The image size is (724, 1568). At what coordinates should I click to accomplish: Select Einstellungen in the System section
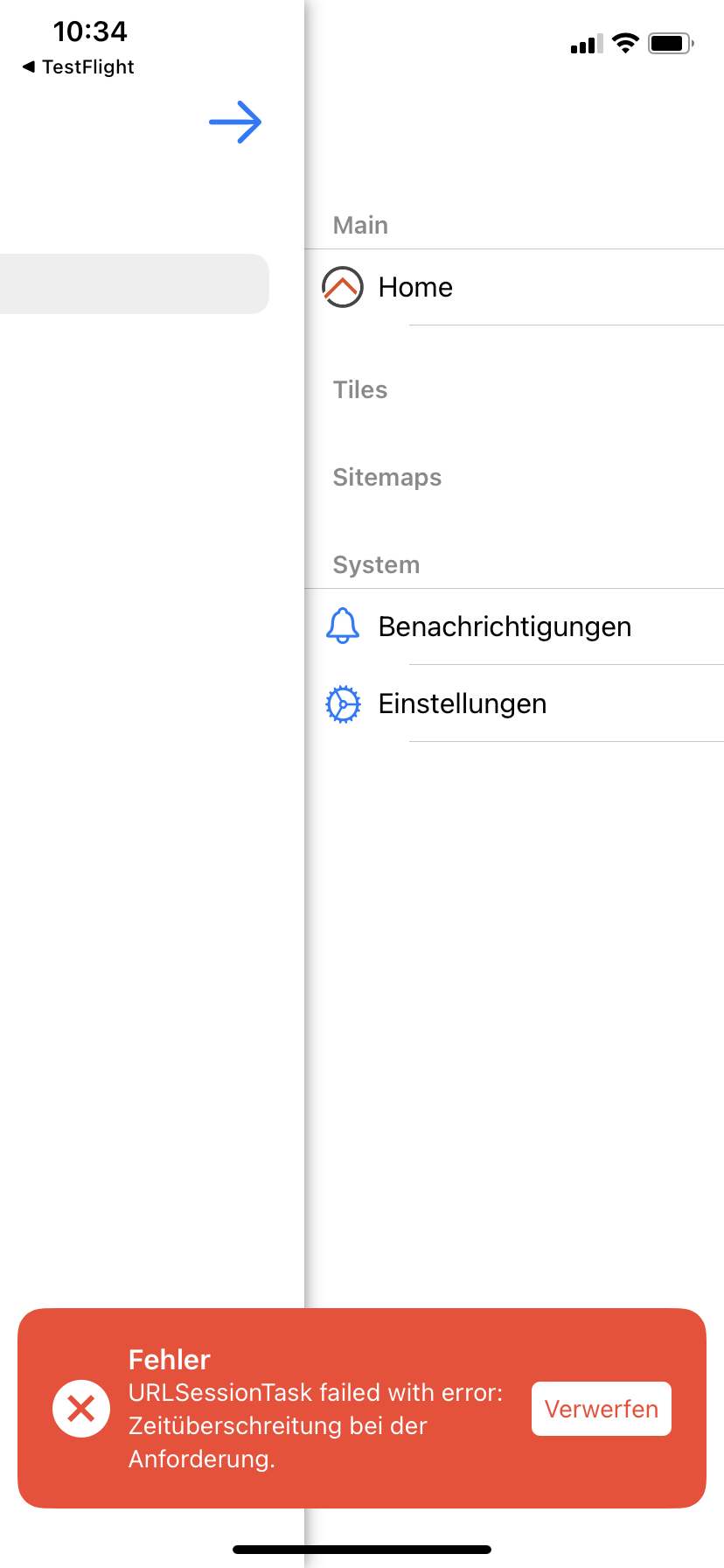click(463, 703)
